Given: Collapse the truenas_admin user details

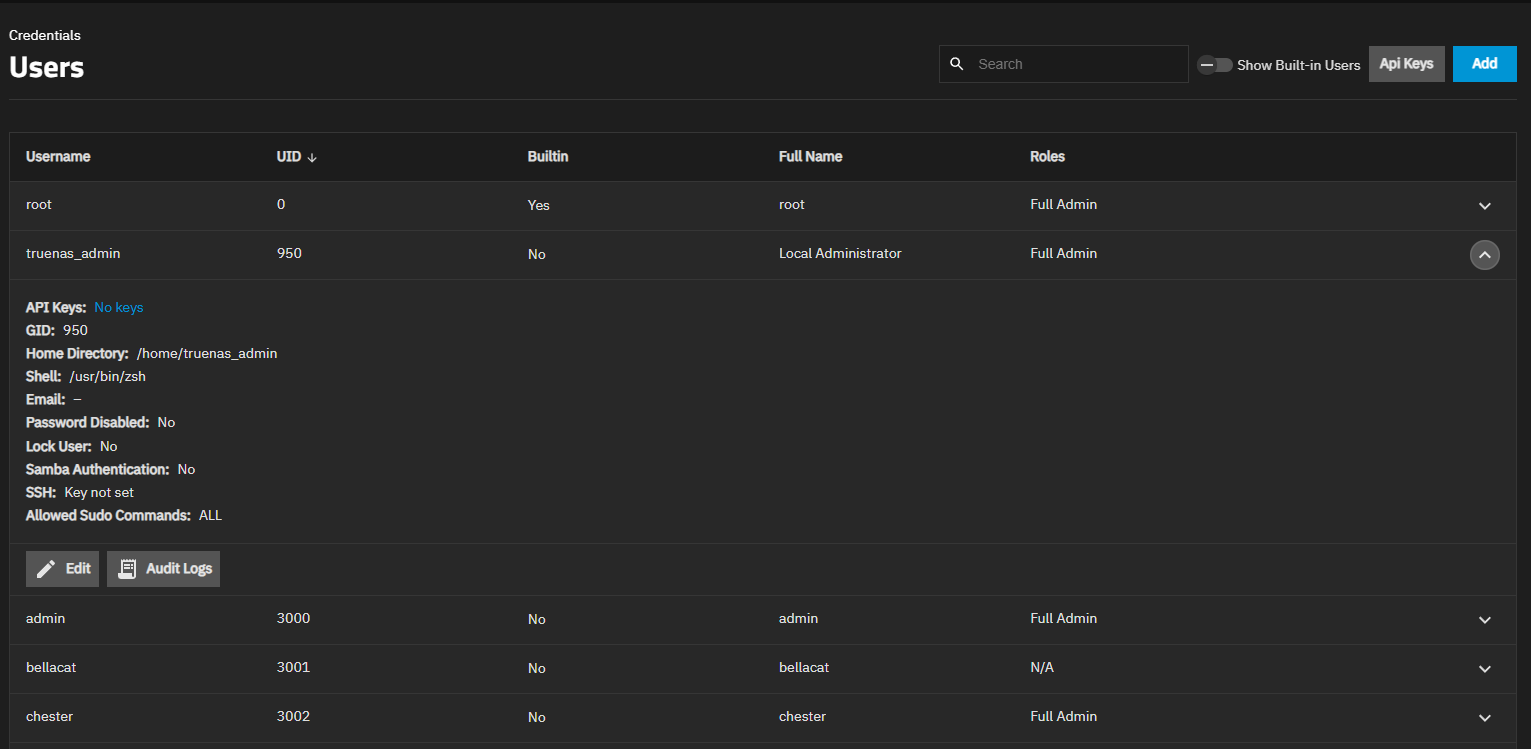Looking at the screenshot, I should [1484, 255].
